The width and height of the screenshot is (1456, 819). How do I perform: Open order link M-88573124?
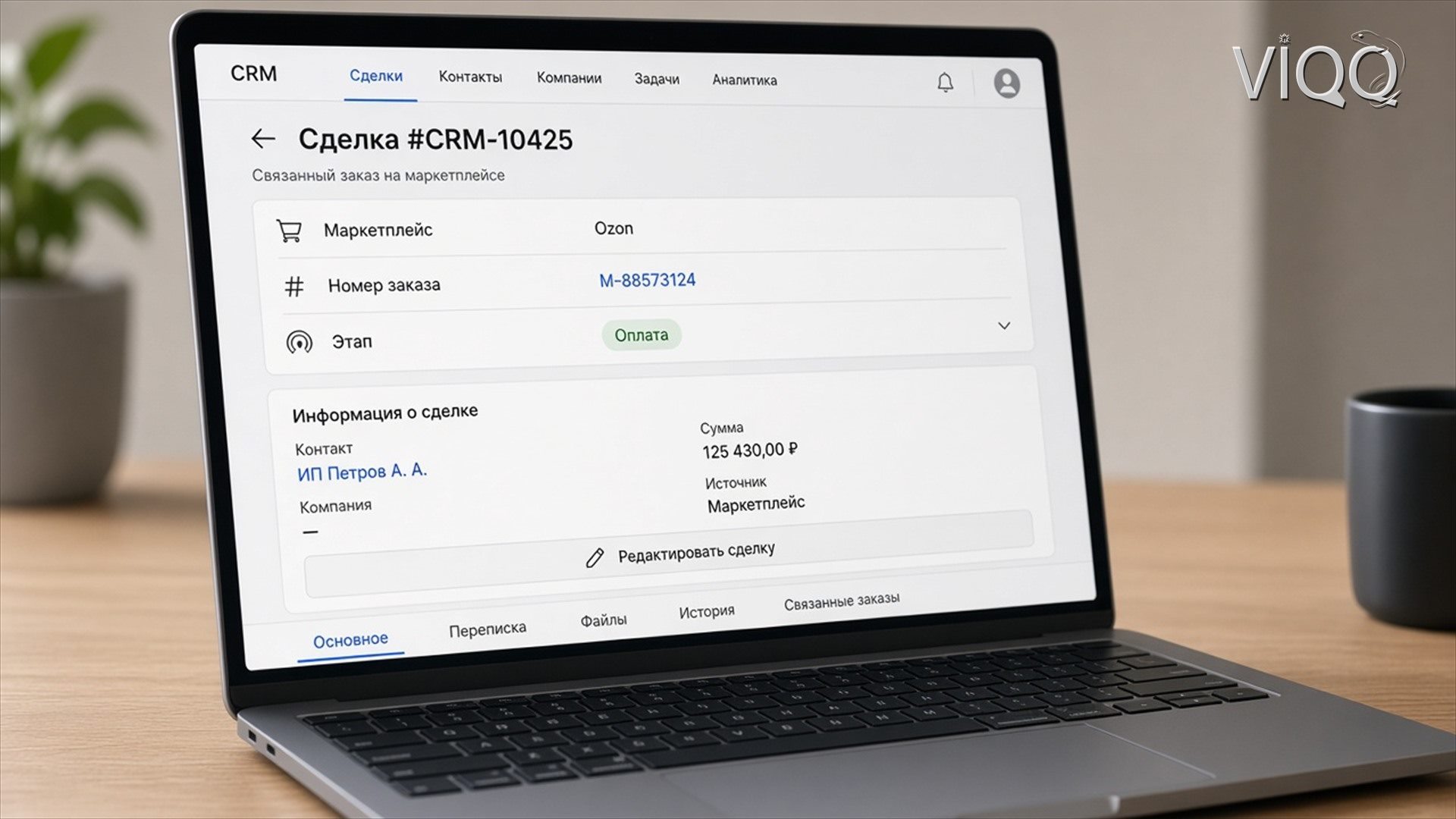pyautogui.click(x=647, y=281)
